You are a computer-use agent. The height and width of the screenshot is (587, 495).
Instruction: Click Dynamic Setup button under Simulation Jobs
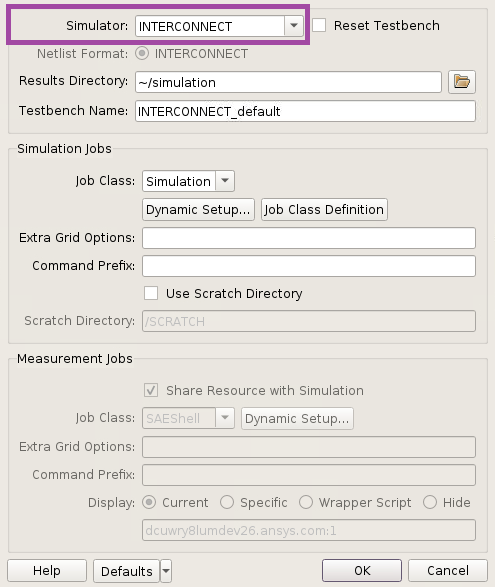[198, 210]
